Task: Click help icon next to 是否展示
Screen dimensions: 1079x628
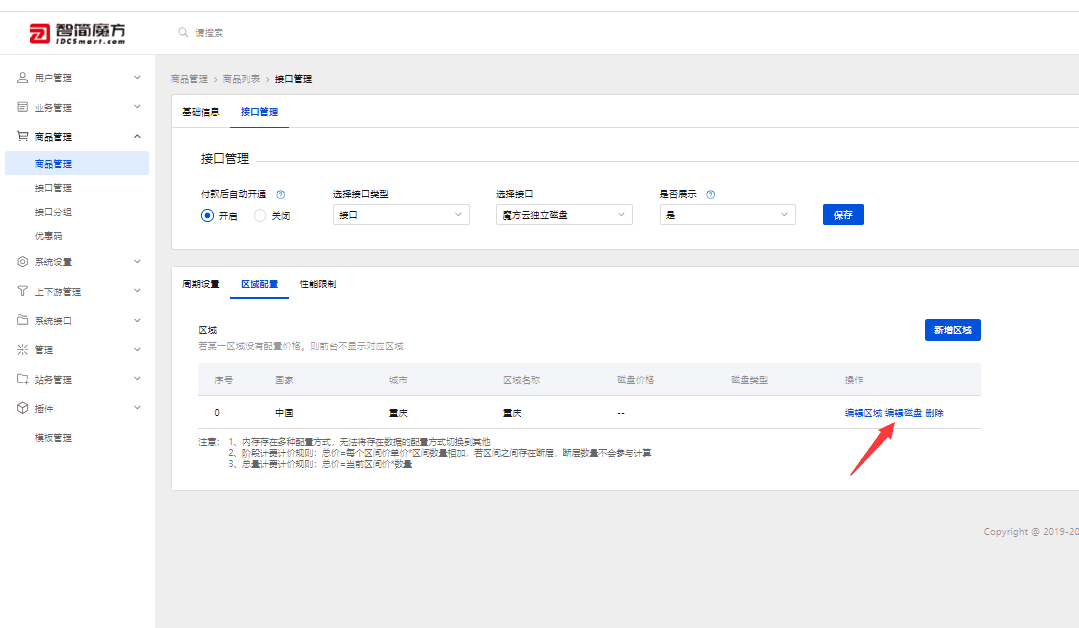Action: [x=711, y=195]
